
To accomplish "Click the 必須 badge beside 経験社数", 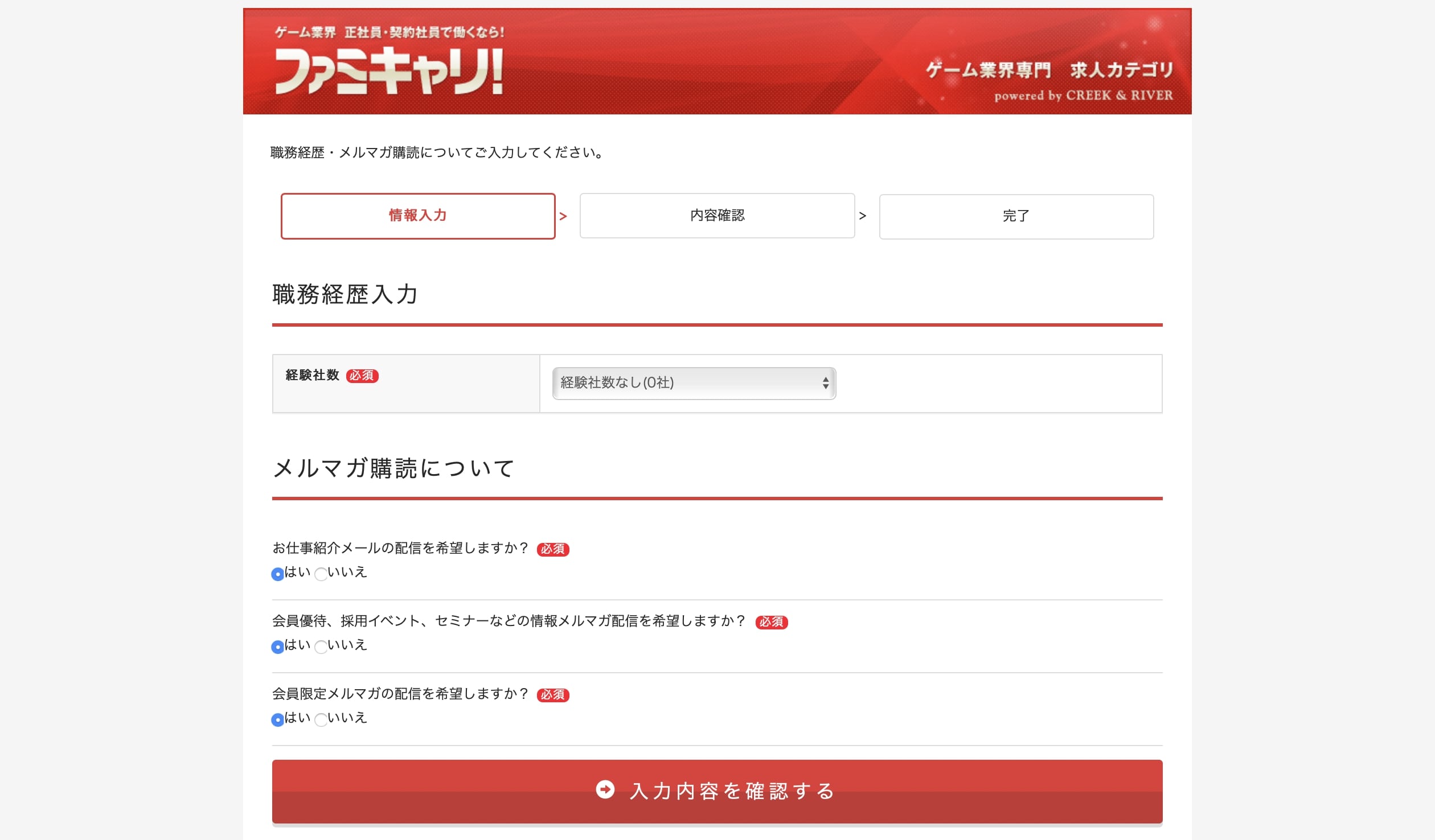I will 362,376.
